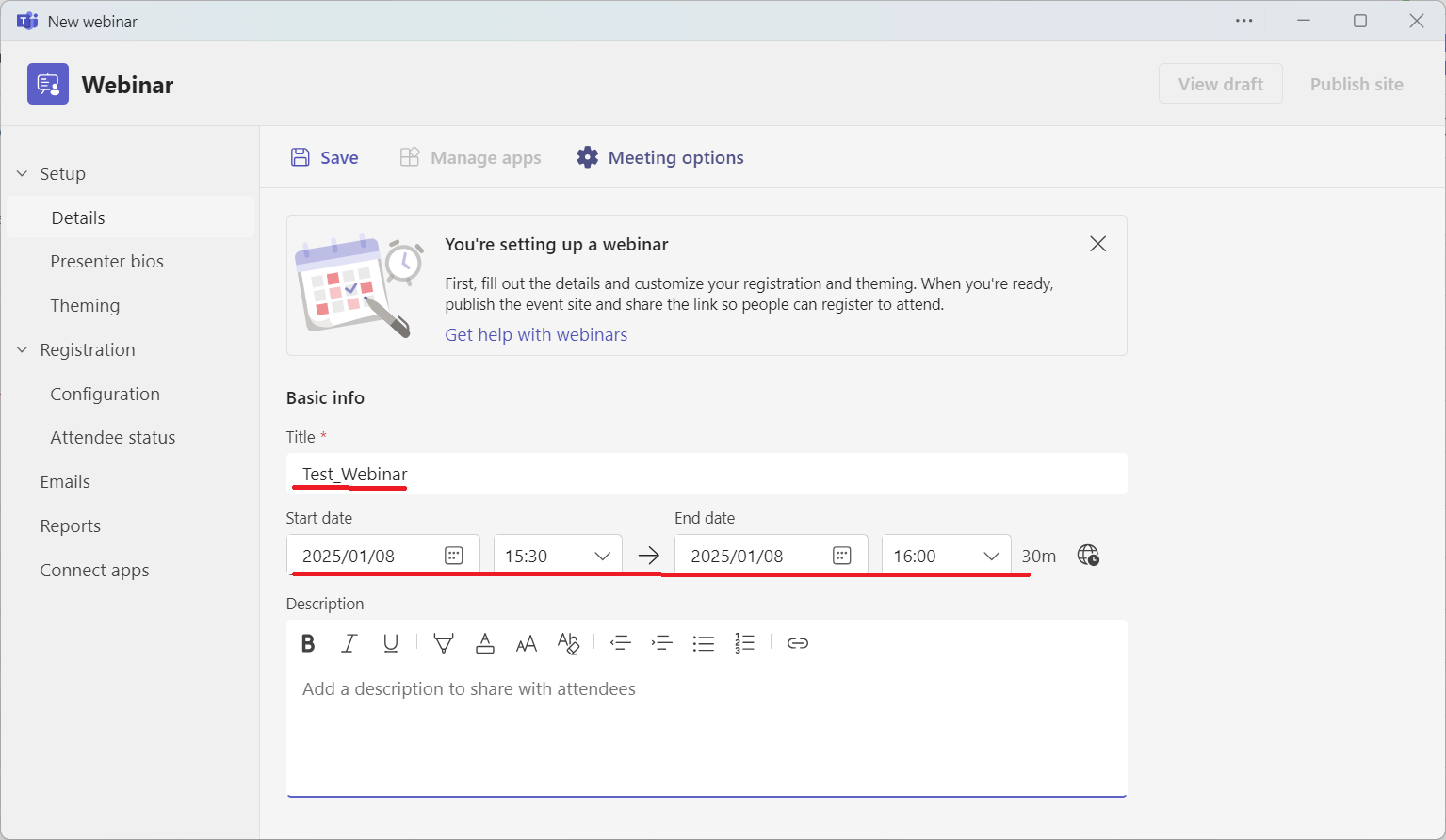1446x840 pixels.
Task: Open the text highlight color tool
Action: pyautogui.click(x=444, y=643)
